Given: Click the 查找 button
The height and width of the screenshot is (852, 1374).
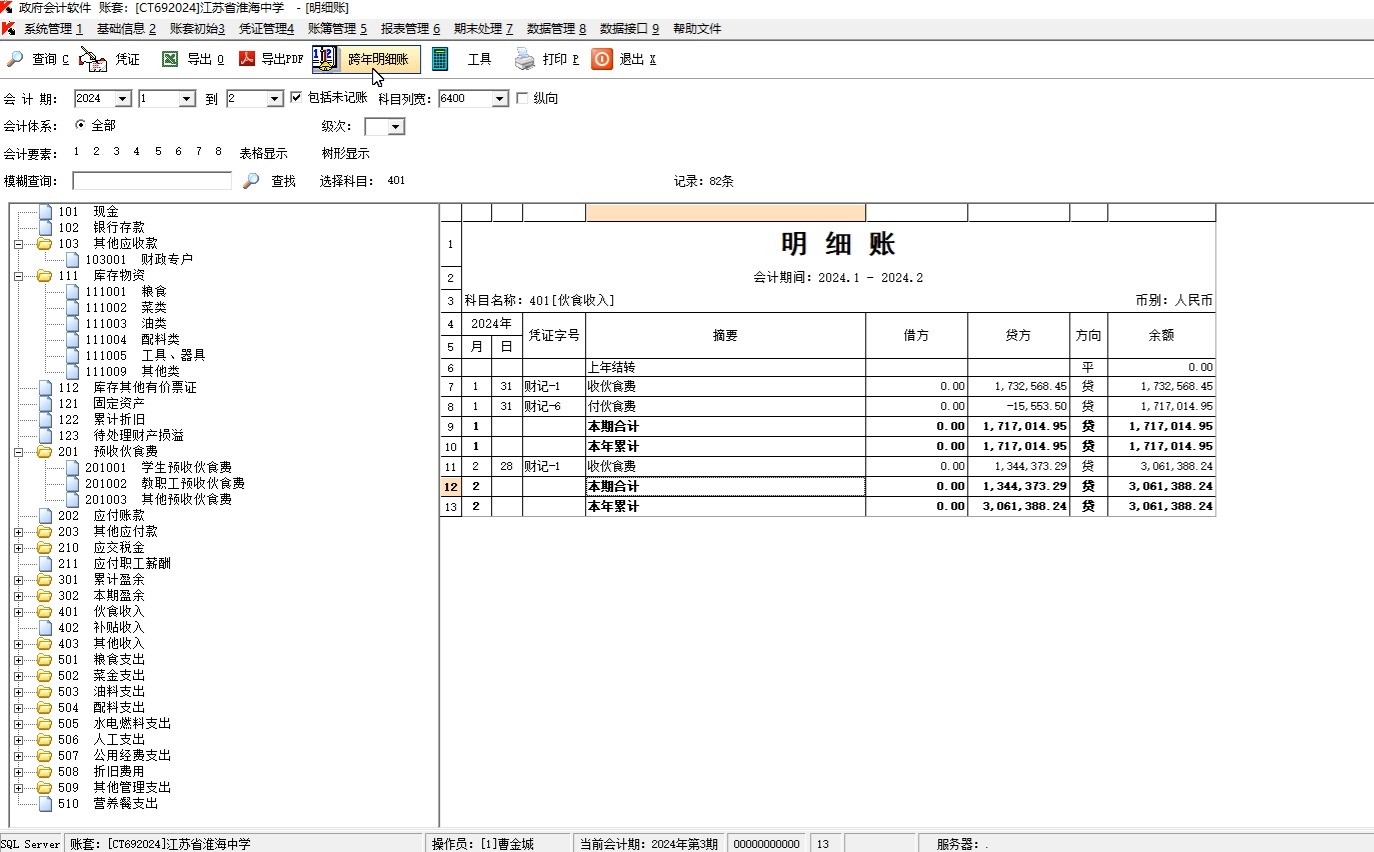Looking at the screenshot, I should pyautogui.click(x=284, y=182).
